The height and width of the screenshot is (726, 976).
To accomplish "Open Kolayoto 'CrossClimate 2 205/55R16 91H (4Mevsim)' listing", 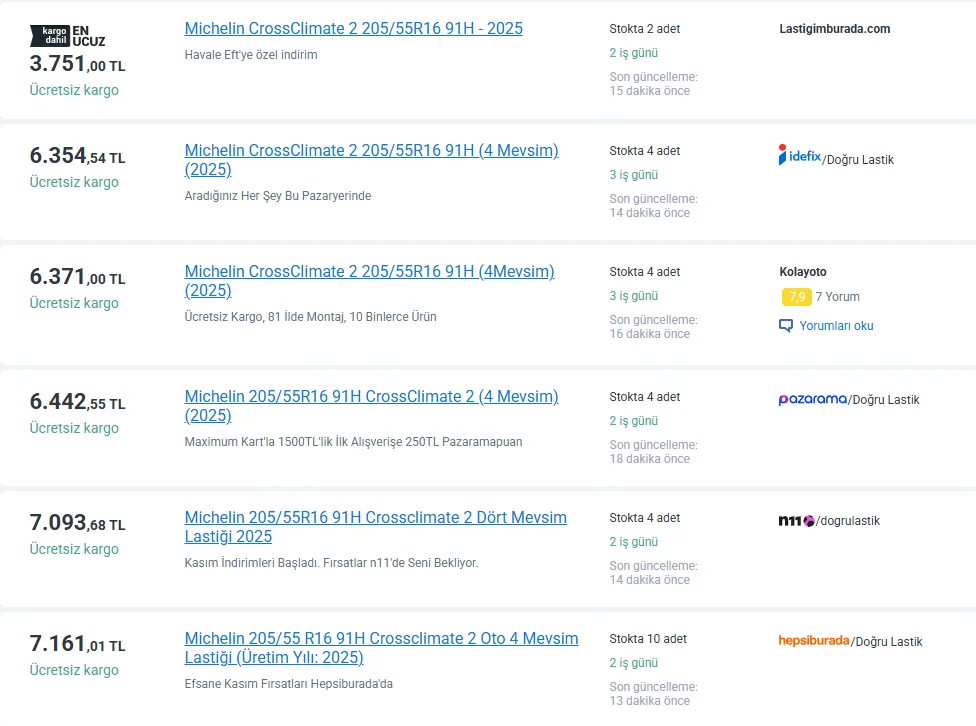I will [x=369, y=281].
